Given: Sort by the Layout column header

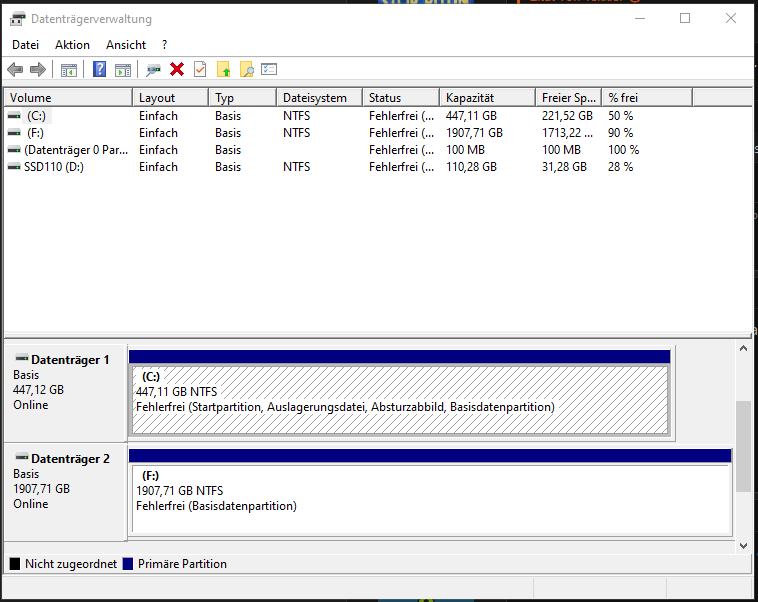Looking at the screenshot, I should tap(171, 98).
